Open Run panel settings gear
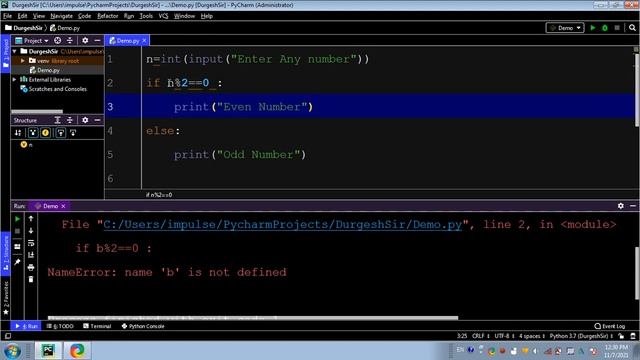 [x=620, y=206]
